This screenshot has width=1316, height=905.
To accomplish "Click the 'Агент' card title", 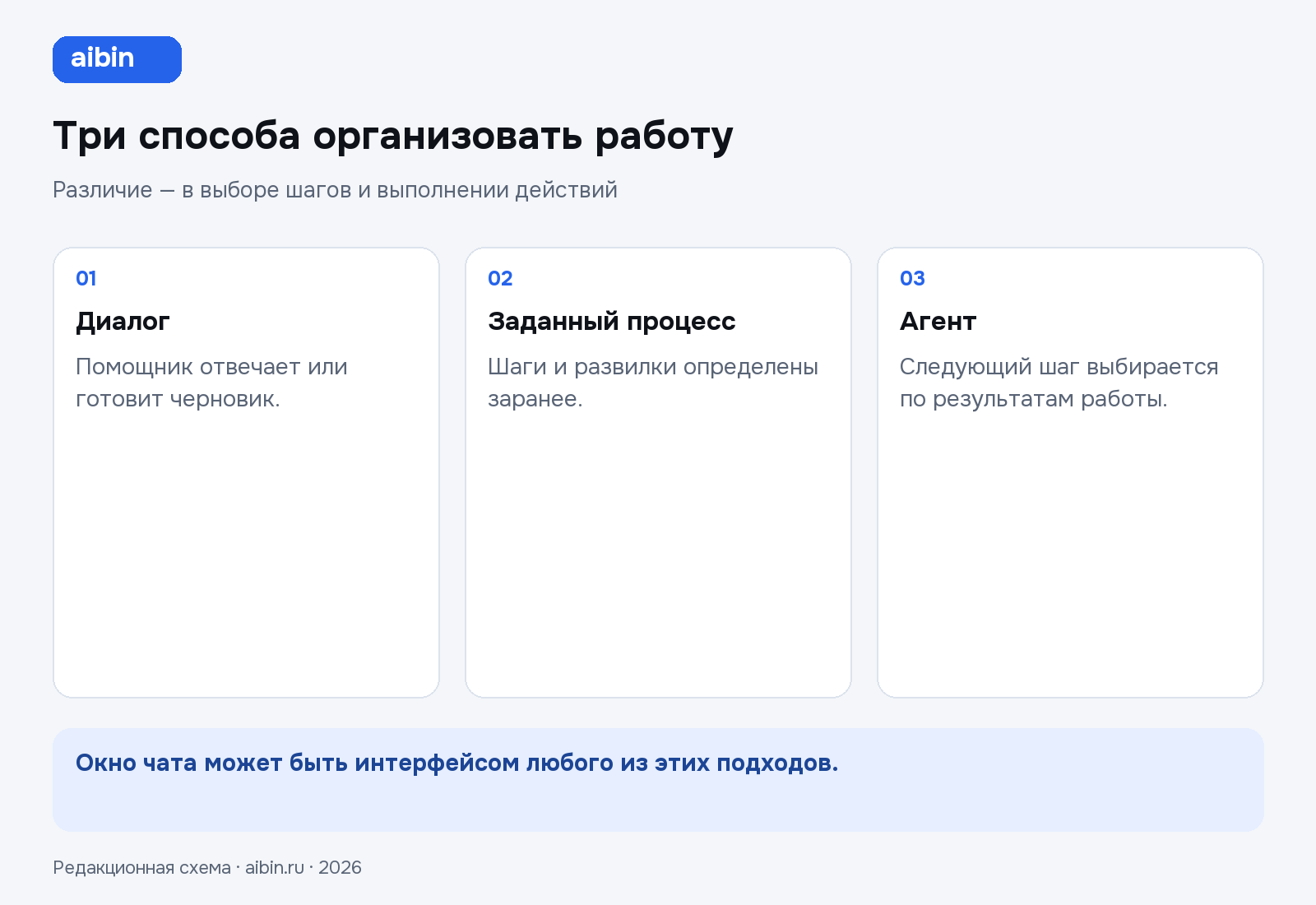I will (x=938, y=322).
